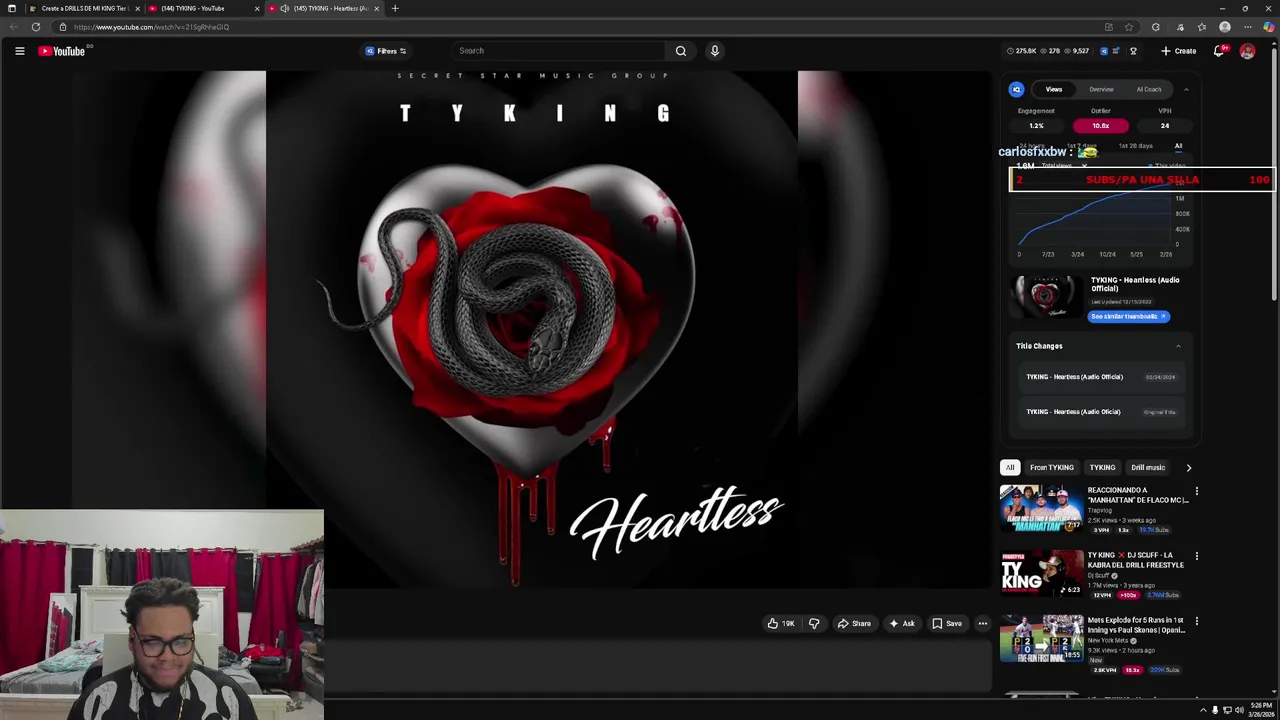This screenshot has height=720, width=1280.
Task: Switch vidIQ panel to Overview tab
Action: click(x=1101, y=90)
